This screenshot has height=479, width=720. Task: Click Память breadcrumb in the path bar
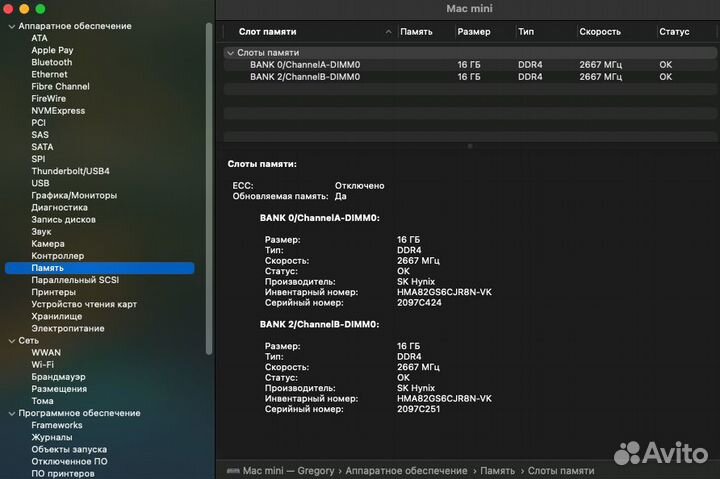point(497,471)
